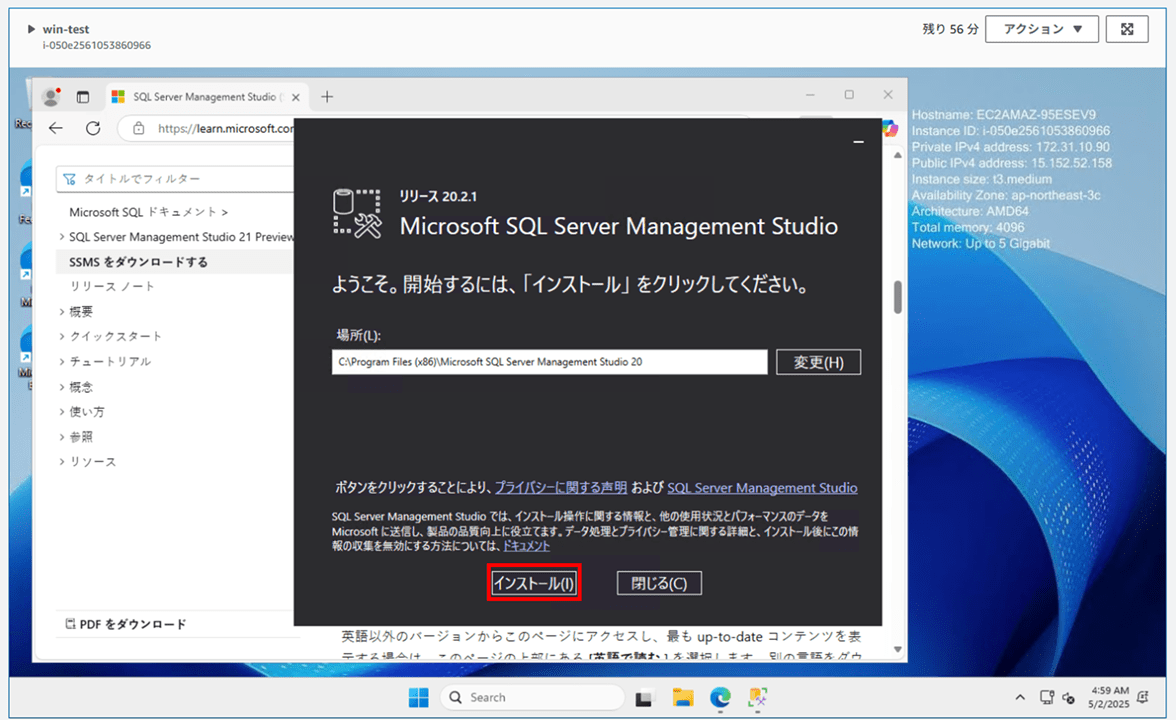
Task: Open the notifications bell icon
Action: 1142,697
